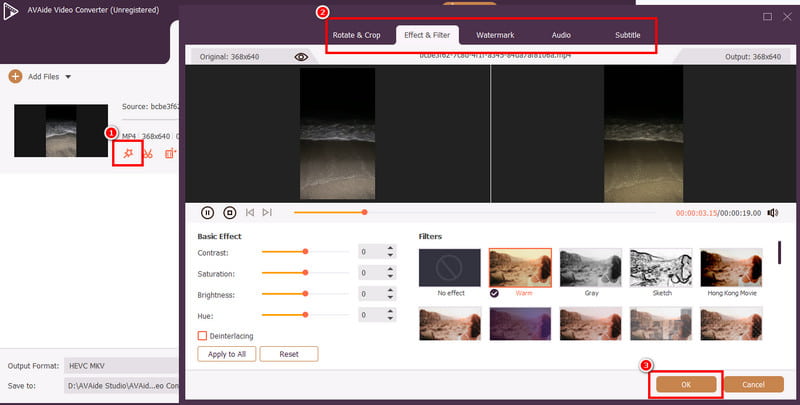800x405 pixels.
Task: Switch to the Rotate & Crop tab
Action: pos(356,35)
